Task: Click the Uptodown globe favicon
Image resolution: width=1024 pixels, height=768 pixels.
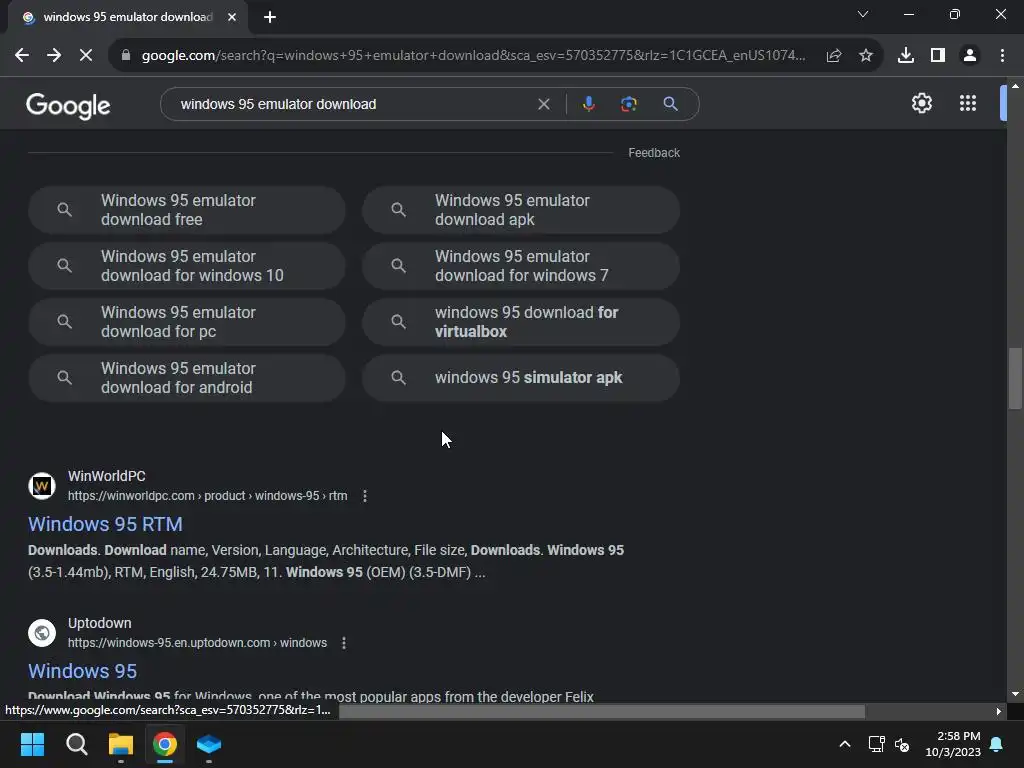Action: (42, 633)
